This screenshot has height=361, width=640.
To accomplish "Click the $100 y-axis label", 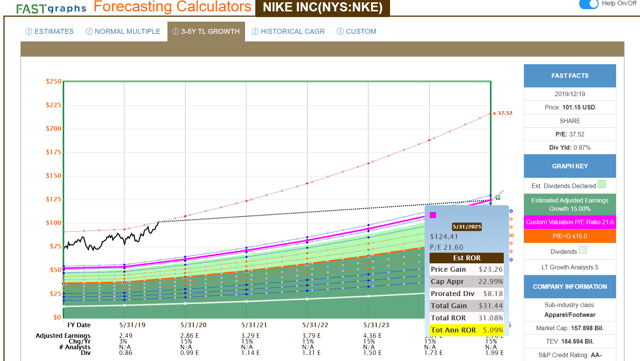I will click(53, 223).
